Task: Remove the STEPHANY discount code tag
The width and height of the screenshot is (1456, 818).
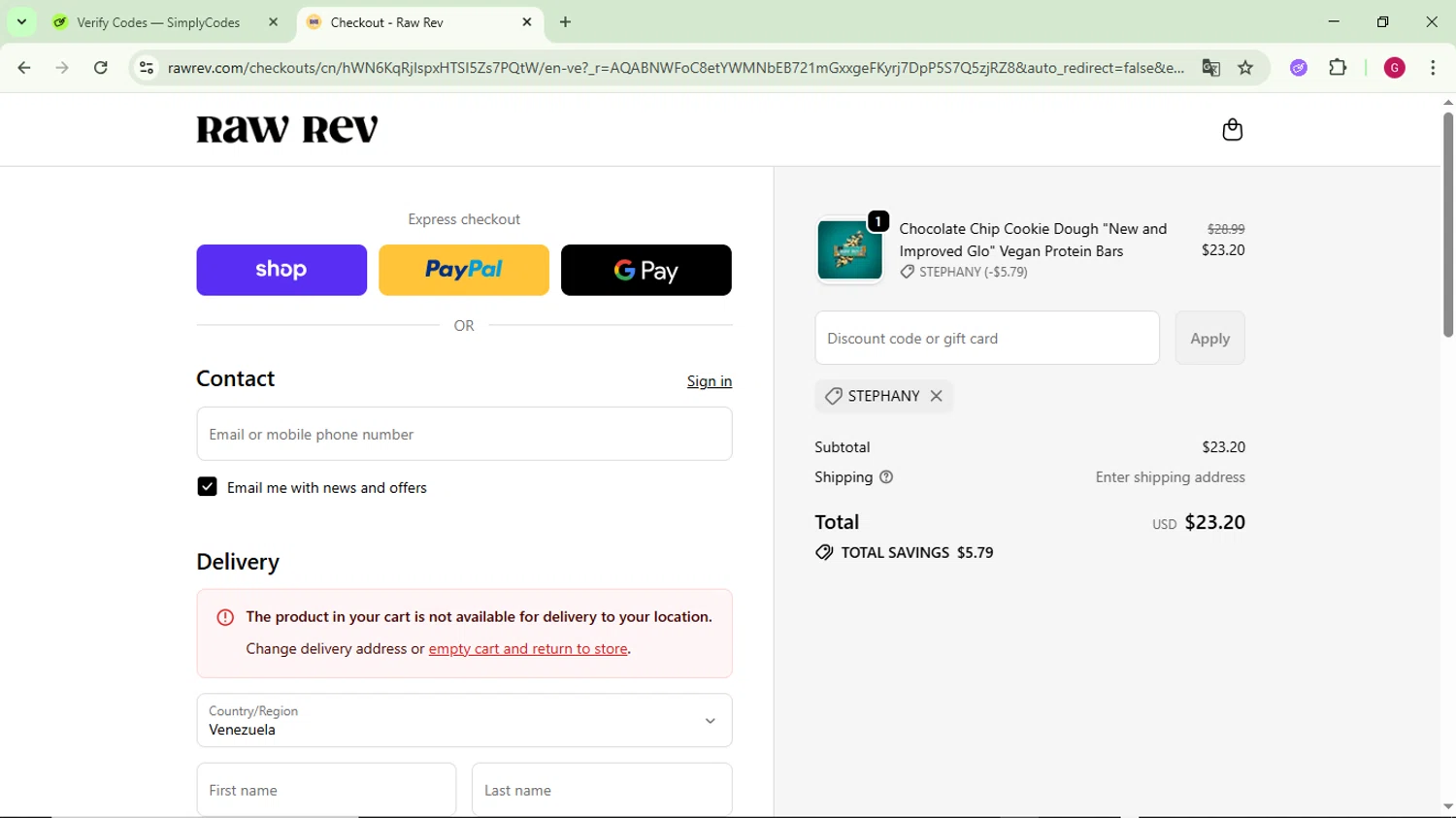Action: click(936, 396)
